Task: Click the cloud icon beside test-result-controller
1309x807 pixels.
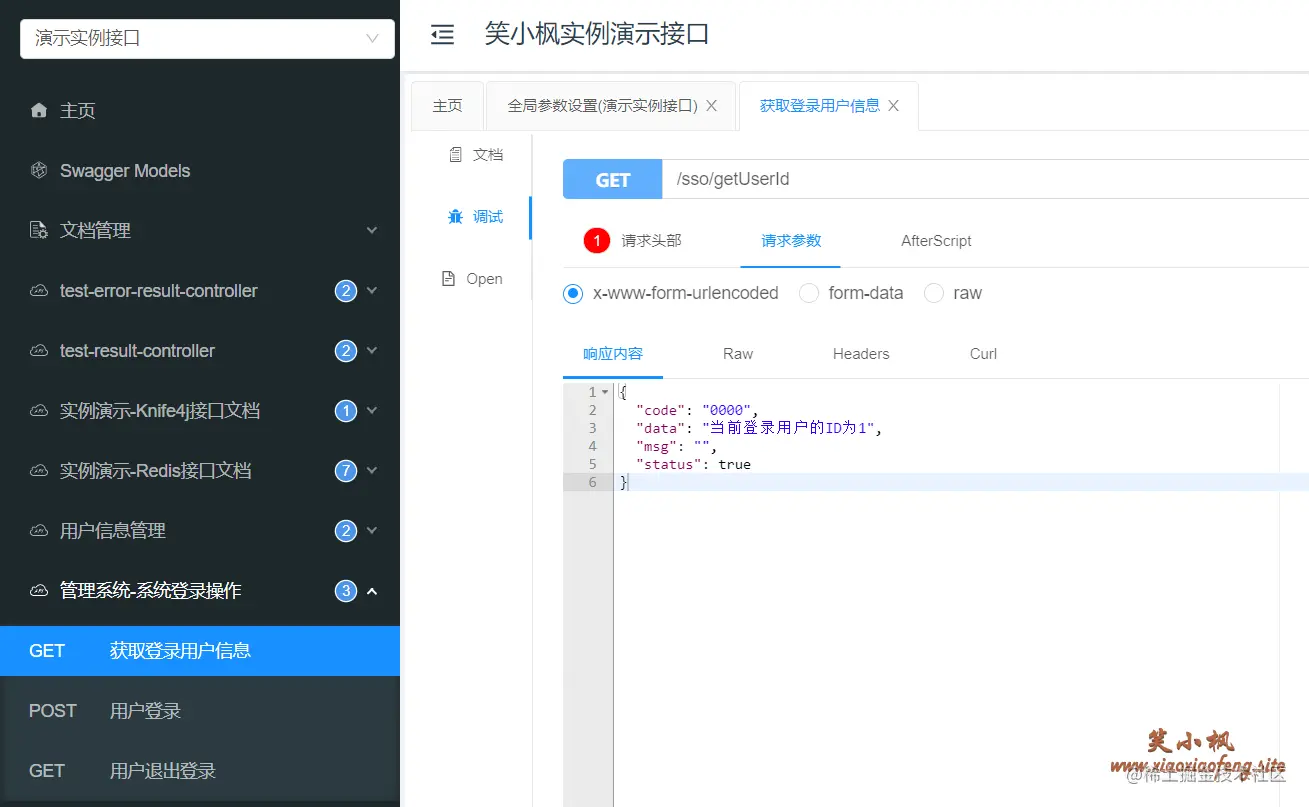Action: coord(39,351)
